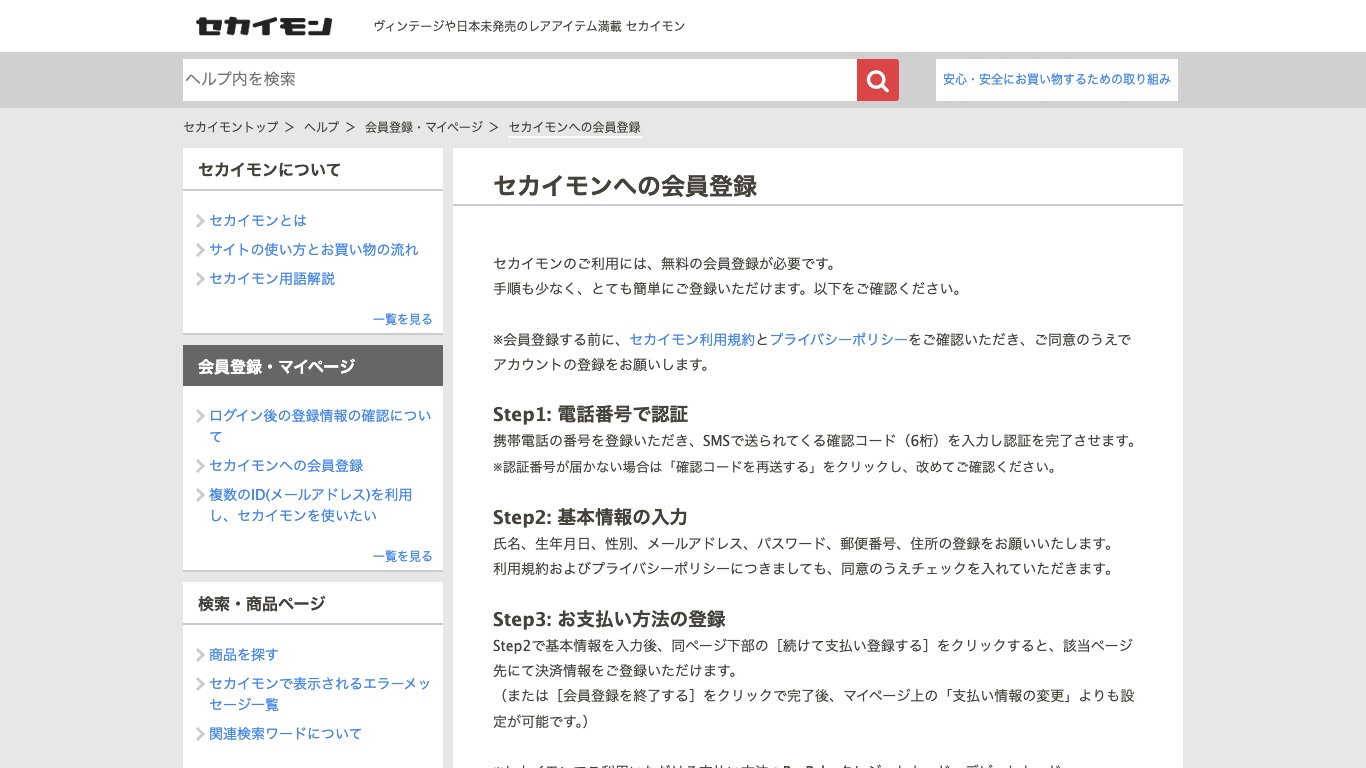Open セカイモンとは sidebar link
Image resolution: width=1366 pixels, height=768 pixels.
click(x=258, y=221)
